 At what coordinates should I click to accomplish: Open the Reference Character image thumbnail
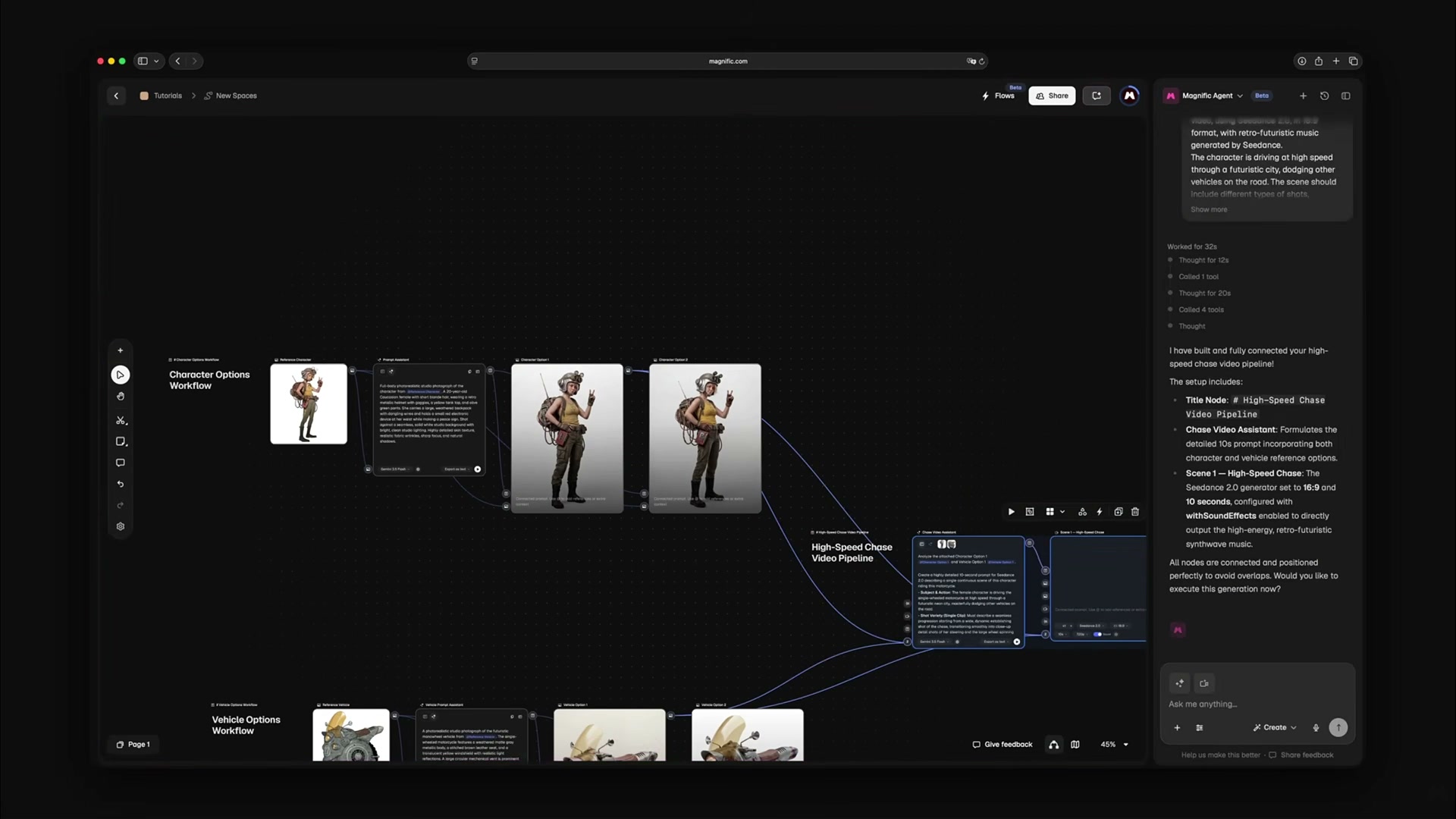(309, 403)
